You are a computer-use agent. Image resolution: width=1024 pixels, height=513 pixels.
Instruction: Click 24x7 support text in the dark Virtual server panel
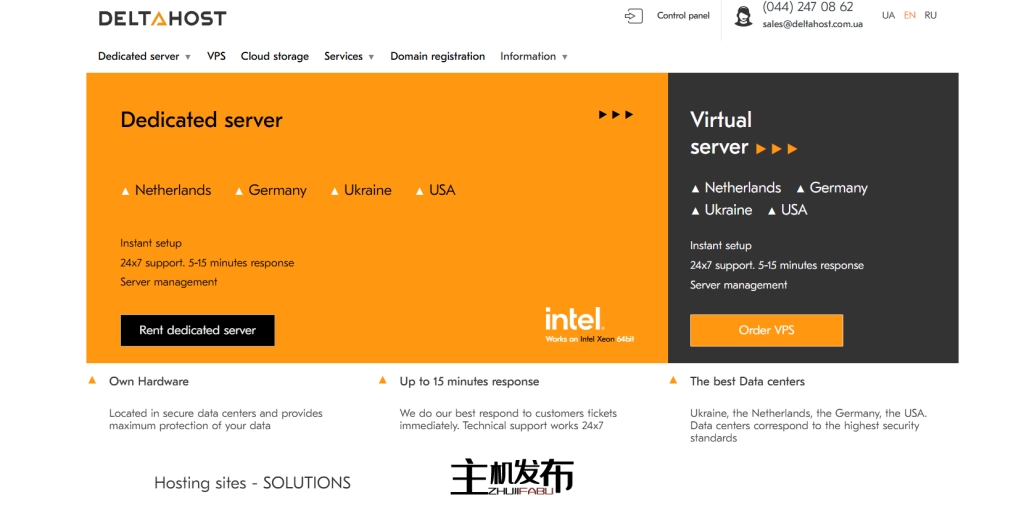tap(776, 266)
